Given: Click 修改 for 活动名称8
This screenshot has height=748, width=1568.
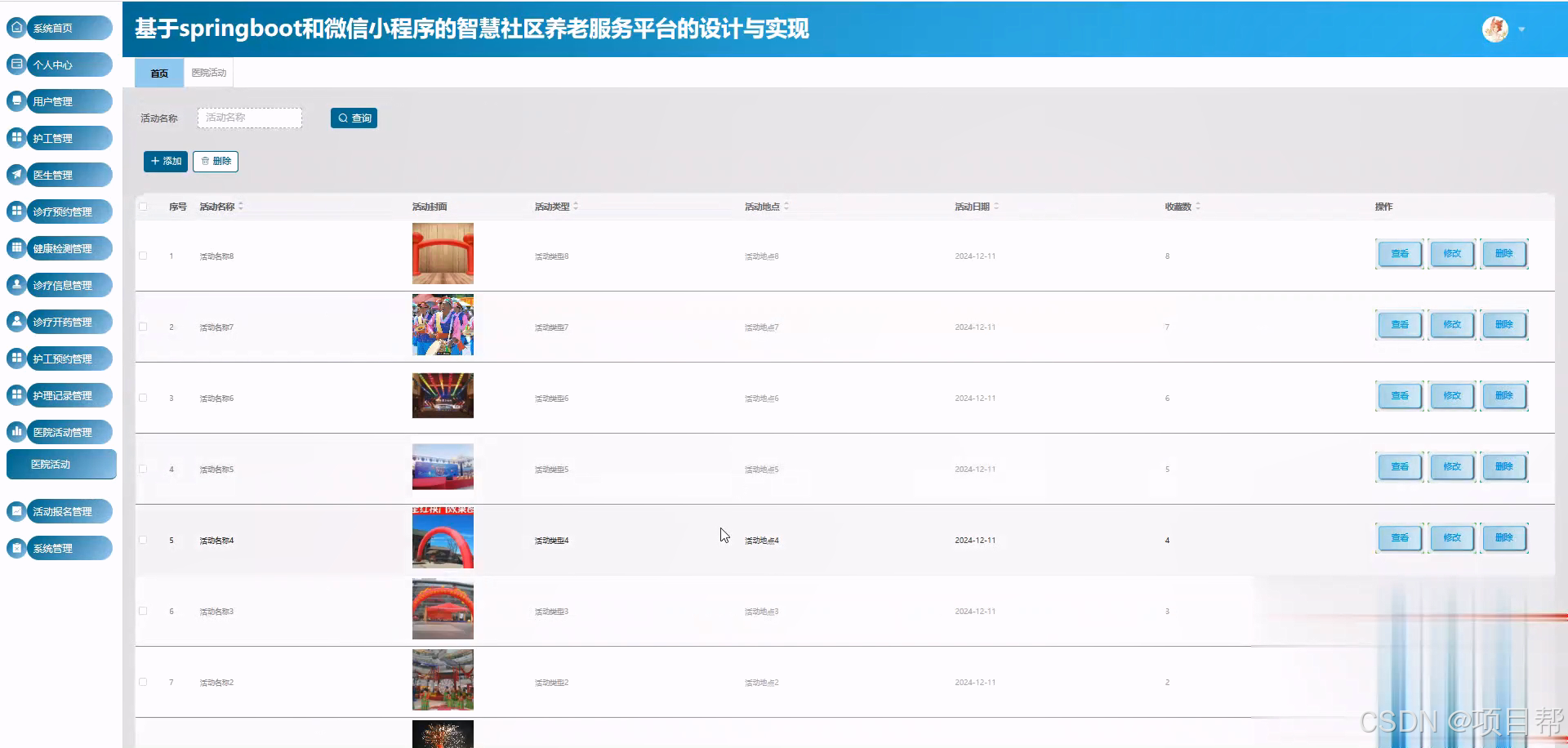Looking at the screenshot, I should click(x=1452, y=254).
